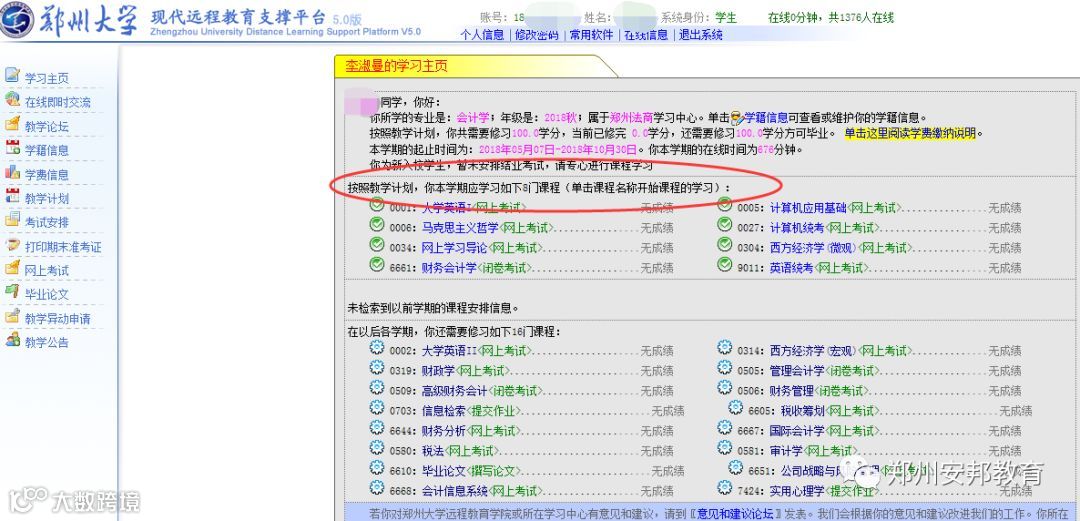Image resolution: width=1080 pixels, height=521 pixels.
Task: Click the 打印期末准考证 sidebar icon
Action: 12,244
